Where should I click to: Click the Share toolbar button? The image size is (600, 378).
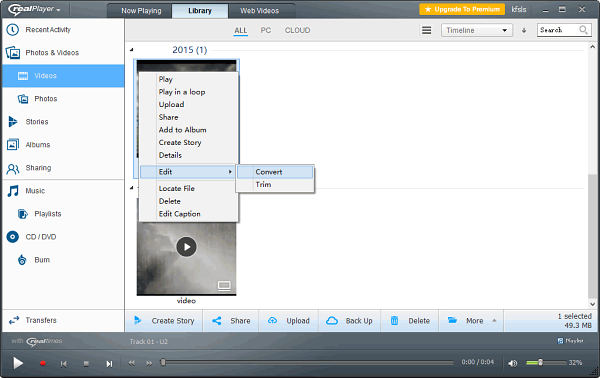[231, 321]
